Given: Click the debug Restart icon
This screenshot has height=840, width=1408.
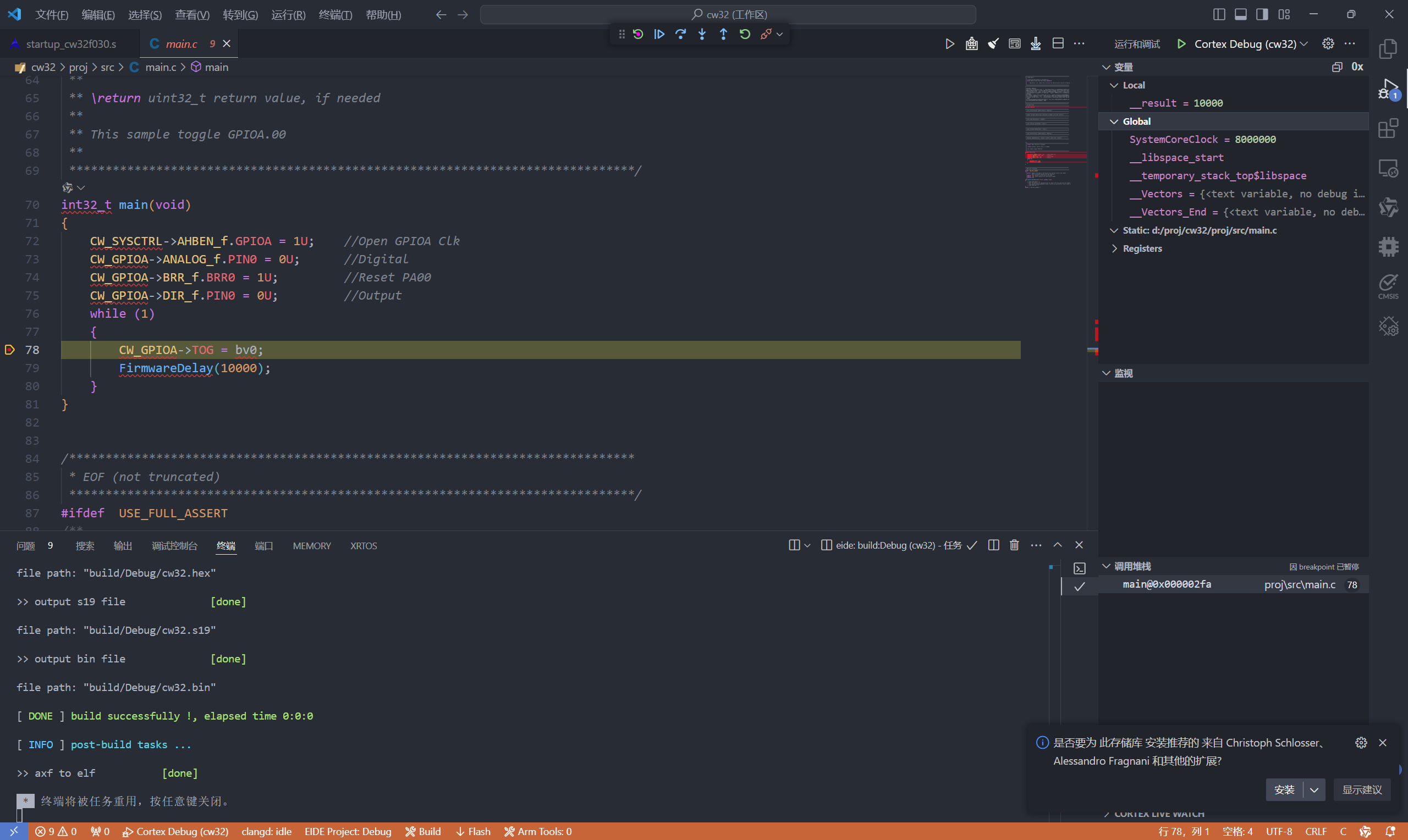Looking at the screenshot, I should click(x=745, y=35).
